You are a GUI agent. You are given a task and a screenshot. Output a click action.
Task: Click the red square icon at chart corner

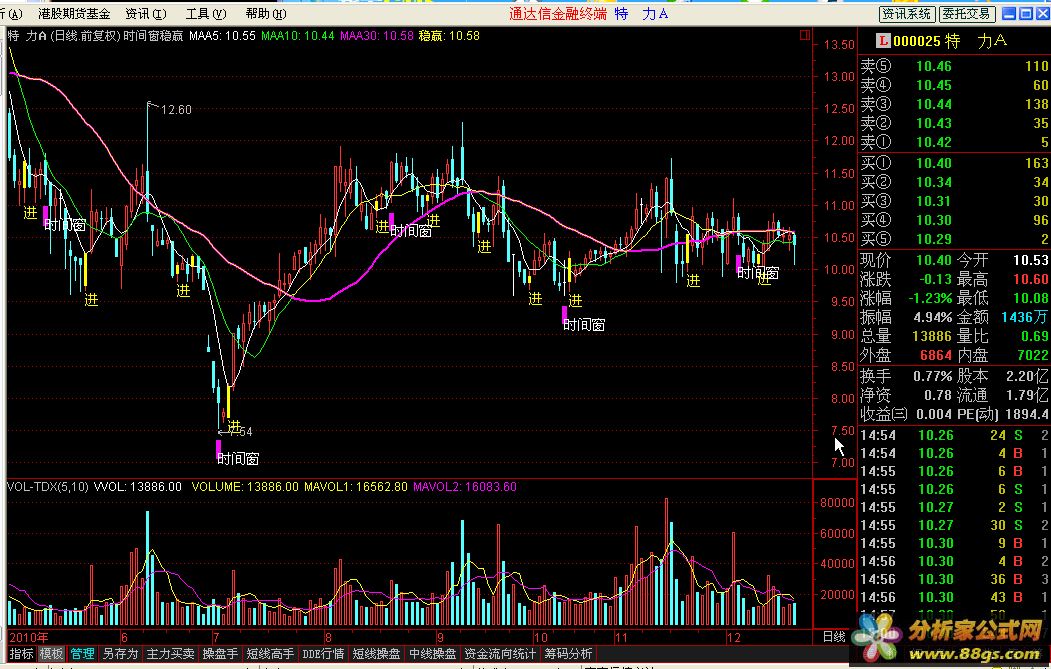(x=805, y=36)
